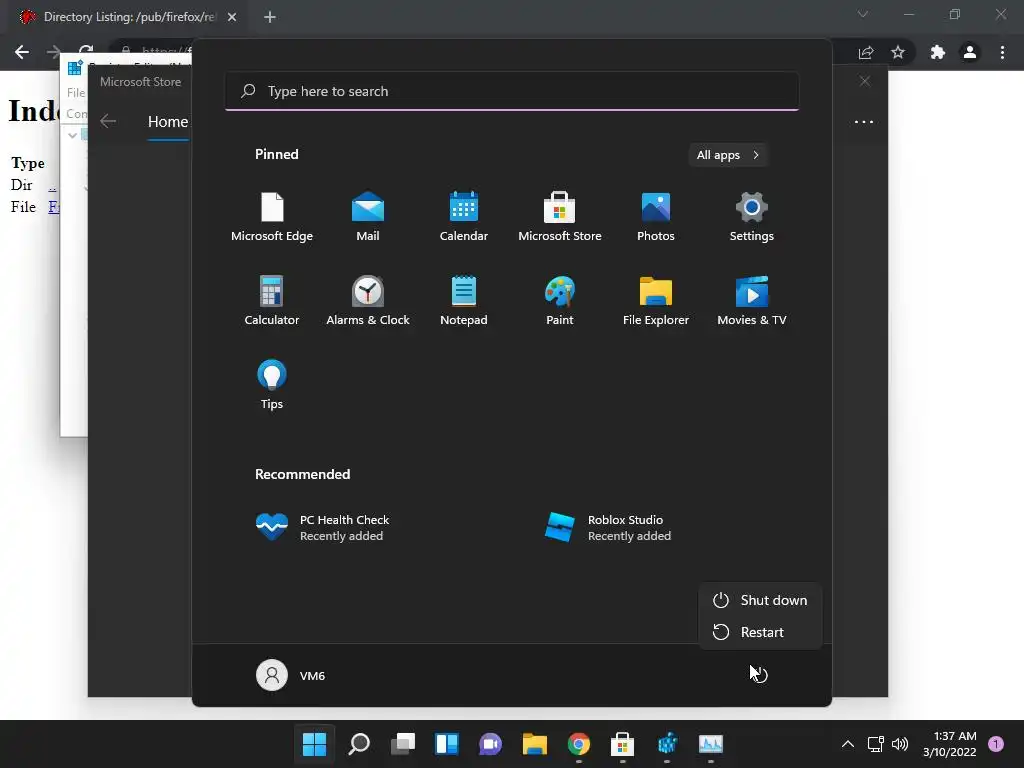Switch to Chrome on the taskbar
The width and height of the screenshot is (1024, 768).
coord(579,744)
